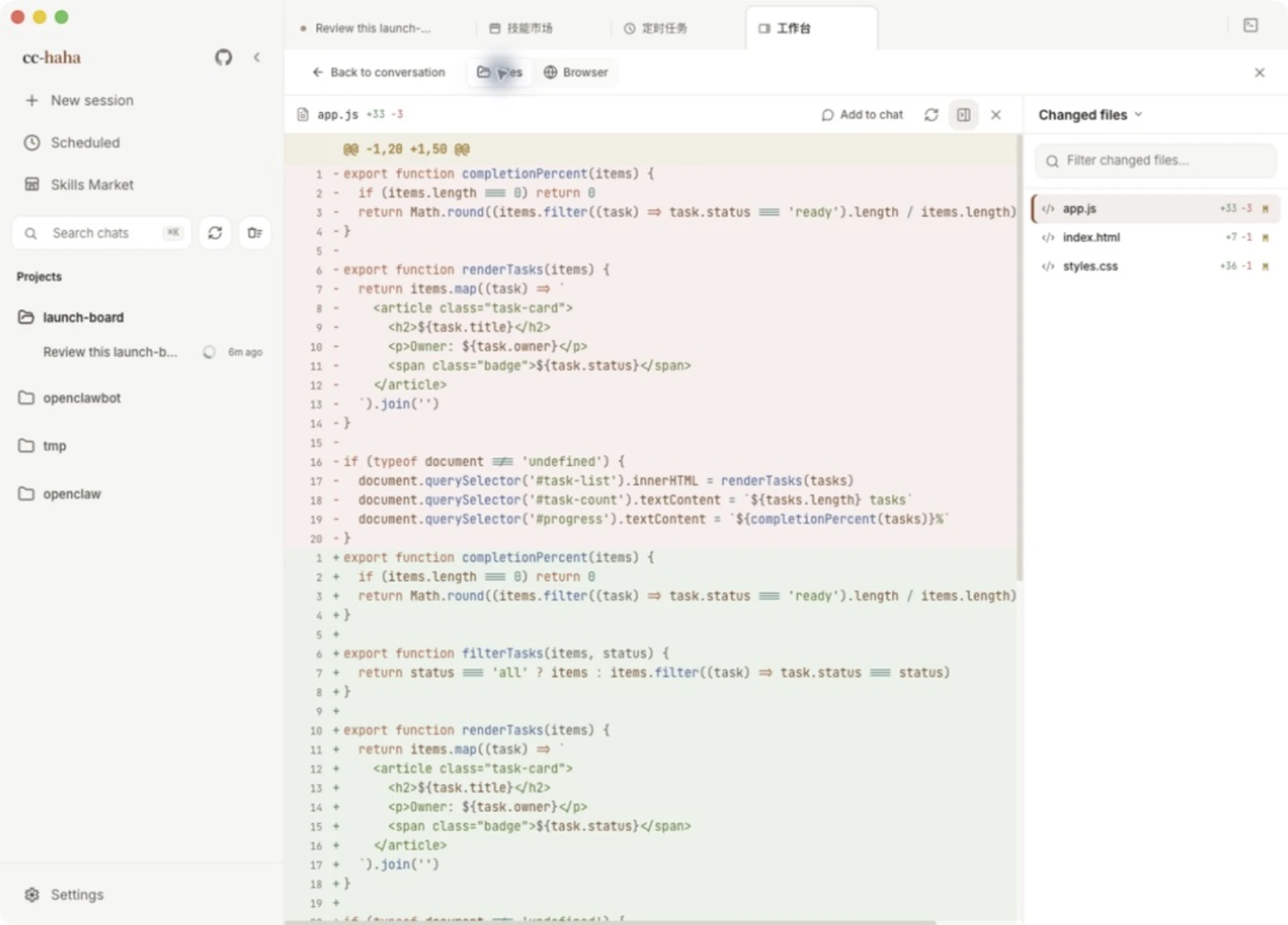
Task: Add app.js diff to chat
Action: pos(862,115)
